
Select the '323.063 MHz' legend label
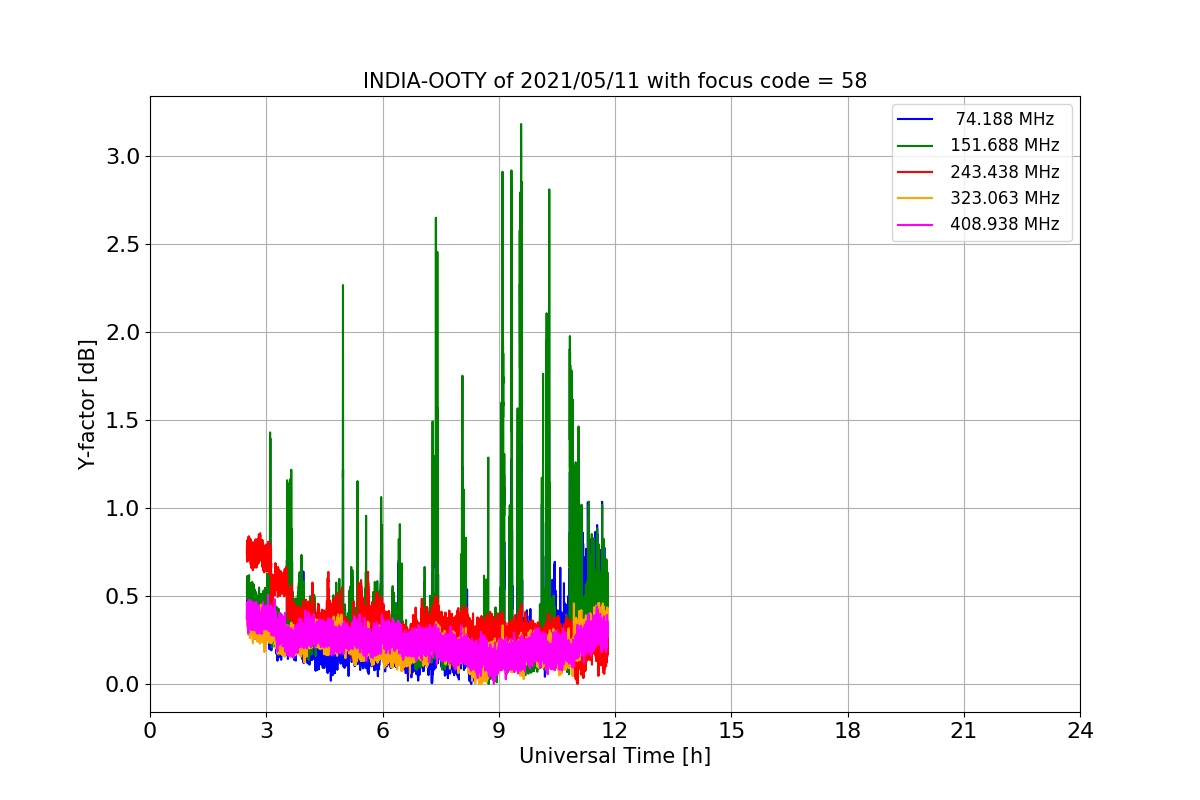1004,198
